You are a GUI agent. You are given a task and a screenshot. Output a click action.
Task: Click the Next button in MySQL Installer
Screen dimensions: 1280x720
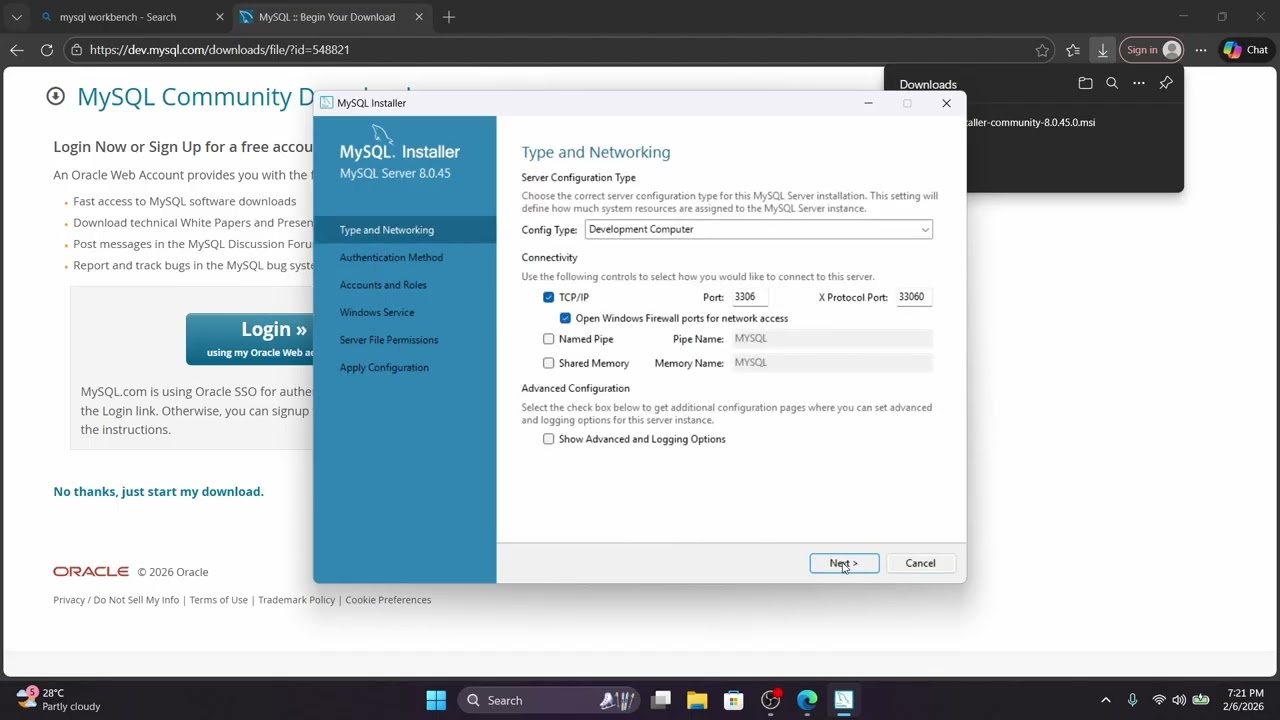844,563
